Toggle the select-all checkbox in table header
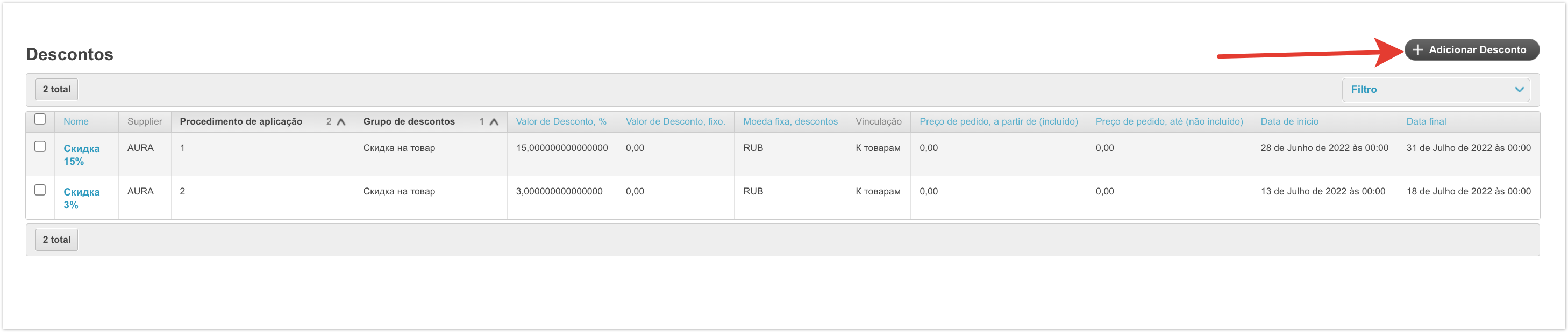The width and height of the screenshot is (1568, 332). coord(40,119)
